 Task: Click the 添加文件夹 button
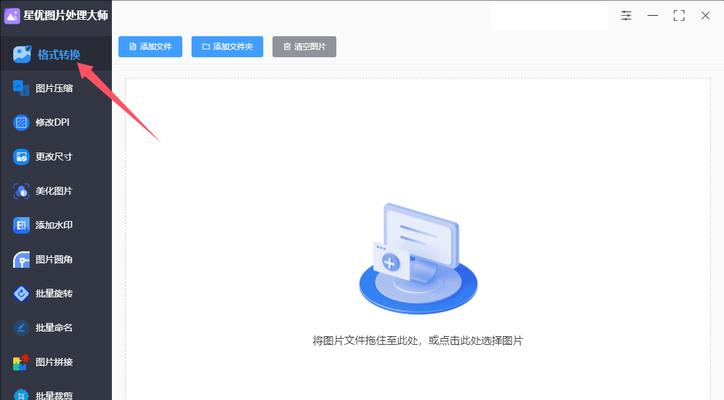(x=227, y=47)
